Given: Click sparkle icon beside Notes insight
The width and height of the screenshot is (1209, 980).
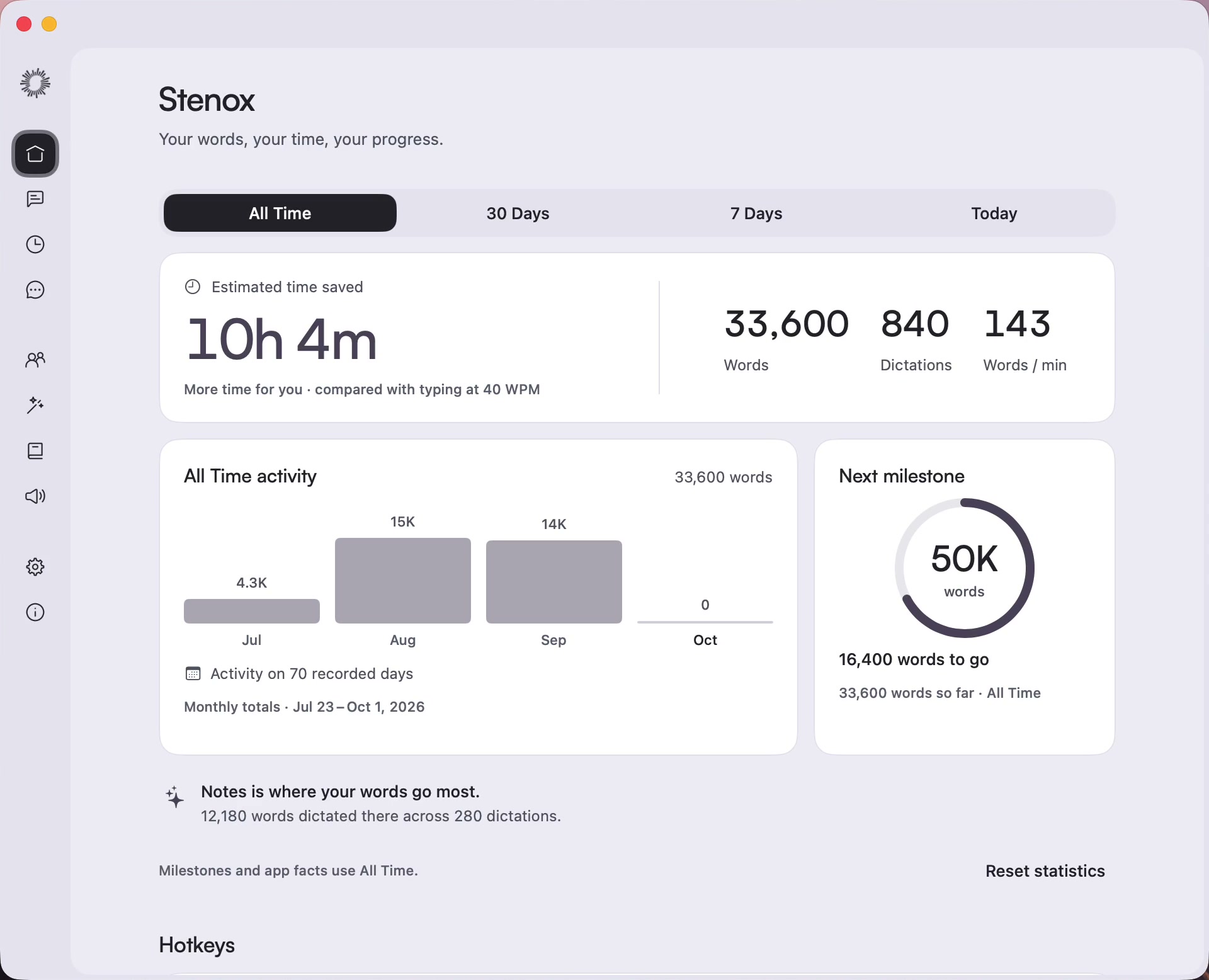Looking at the screenshot, I should click(174, 797).
